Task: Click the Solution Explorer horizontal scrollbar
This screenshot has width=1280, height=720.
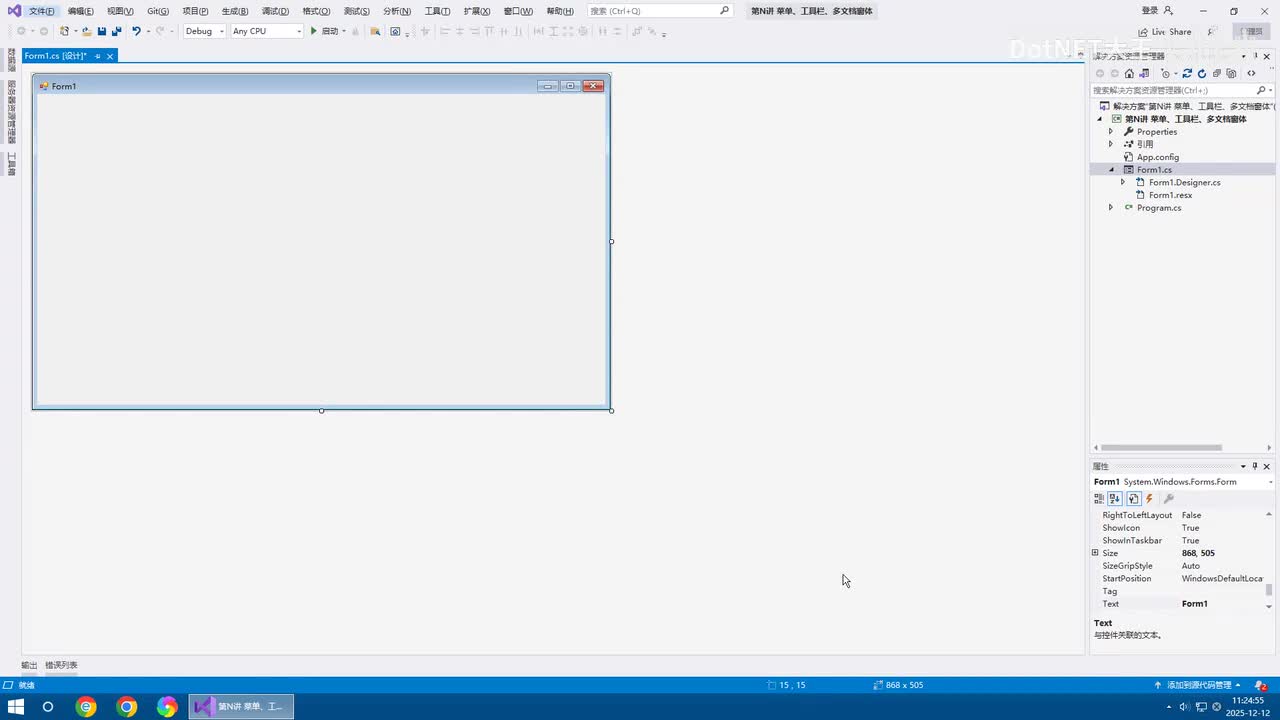Action: (1161, 447)
